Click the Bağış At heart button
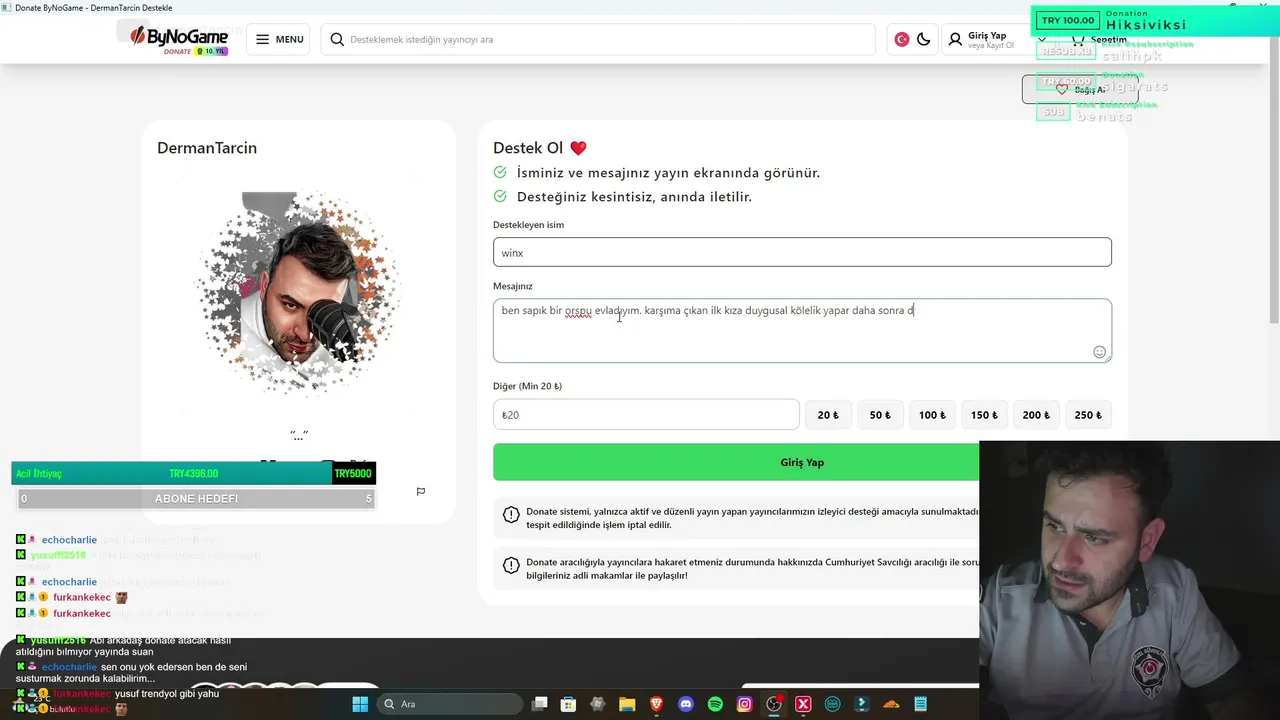This screenshot has width=1280, height=720. coord(1080,89)
